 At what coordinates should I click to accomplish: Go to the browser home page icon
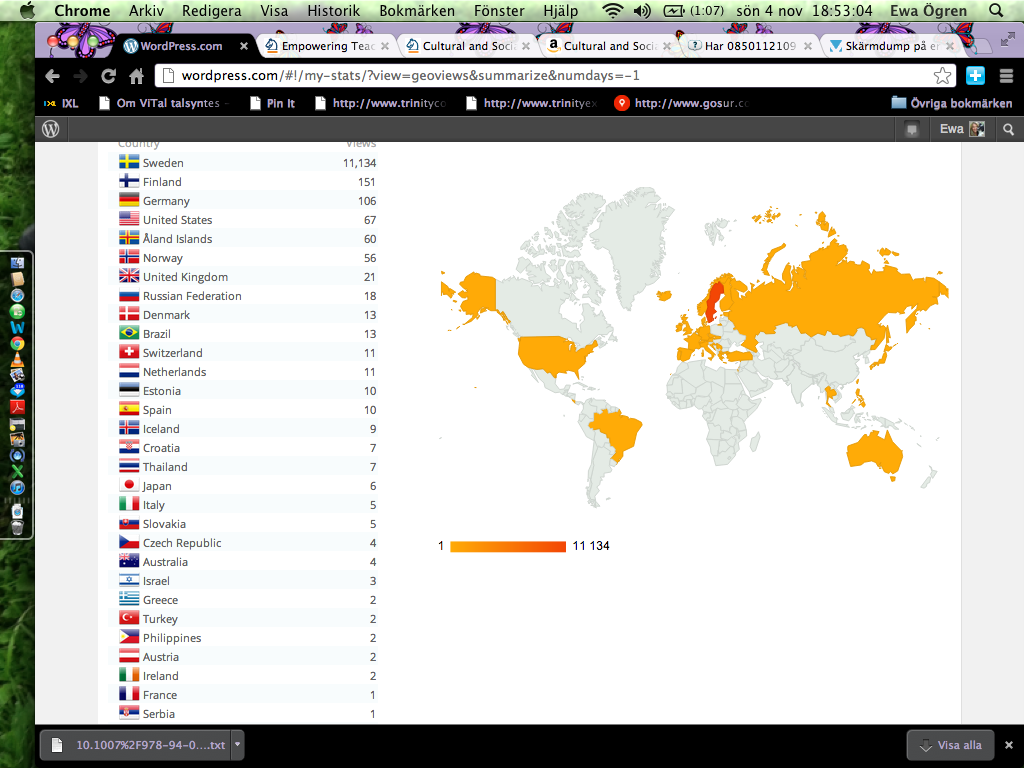tap(137, 76)
